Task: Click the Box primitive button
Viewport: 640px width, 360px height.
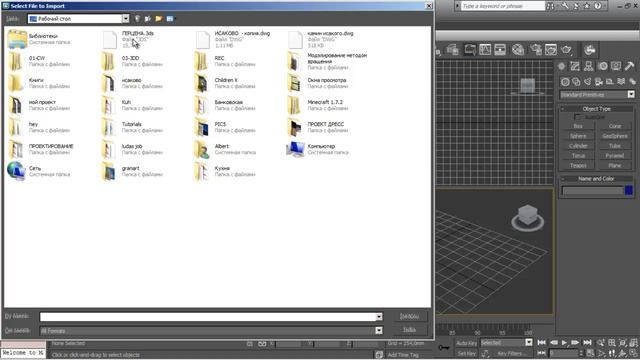Action: coord(578,126)
